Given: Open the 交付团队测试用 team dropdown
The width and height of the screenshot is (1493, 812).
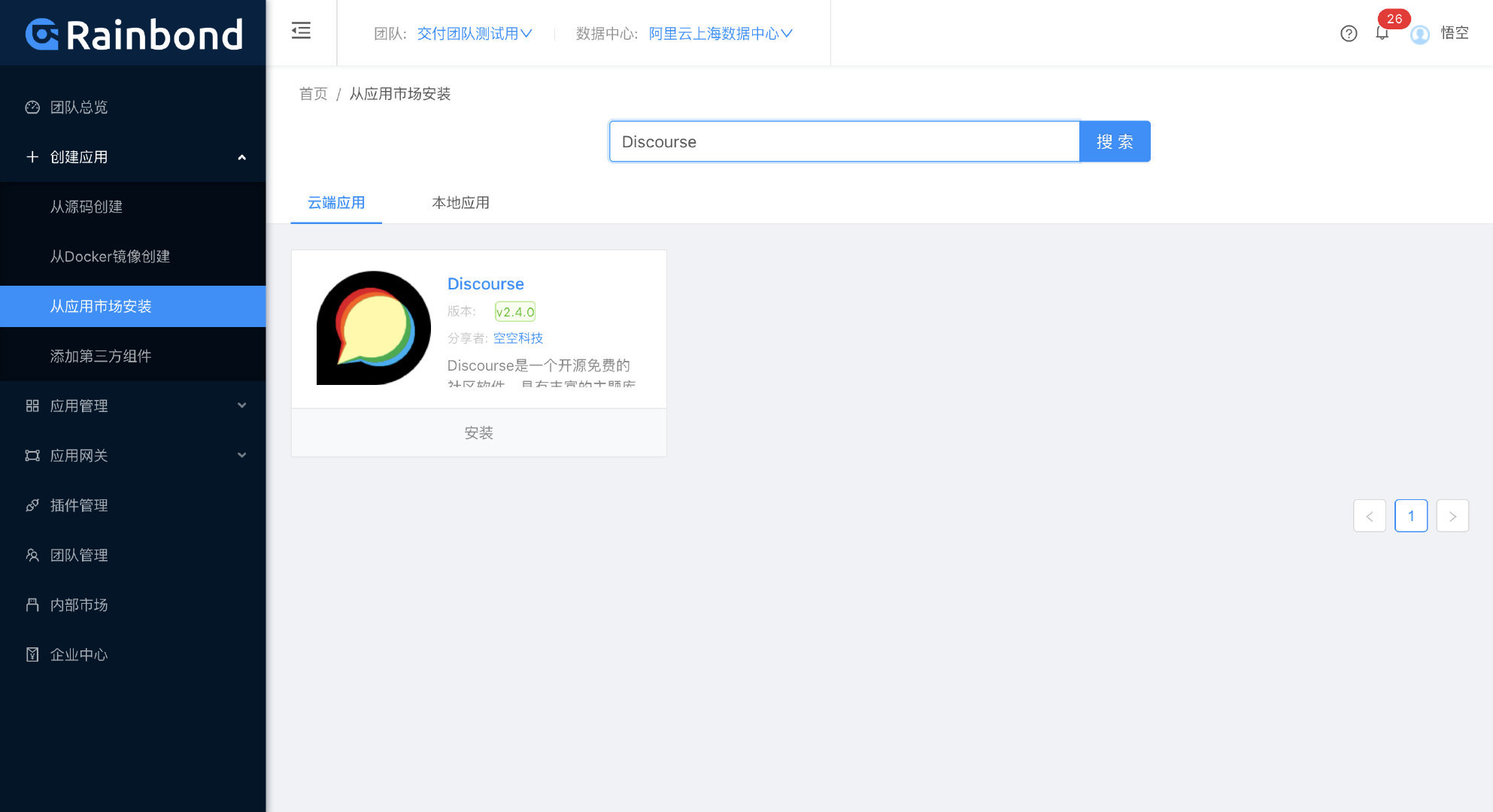Looking at the screenshot, I should point(474,34).
